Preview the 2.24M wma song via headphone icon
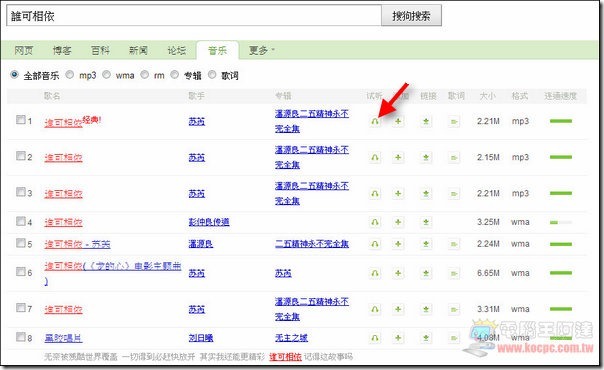 (x=375, y=244)
